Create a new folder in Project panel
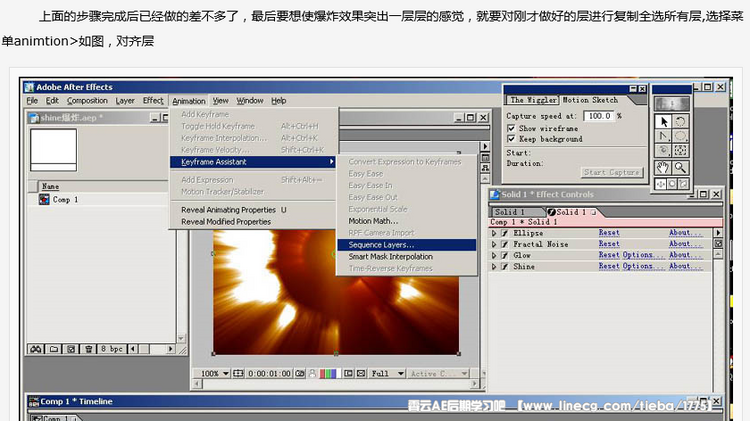This screenshot has width=750, height=421. coord(54,349)
